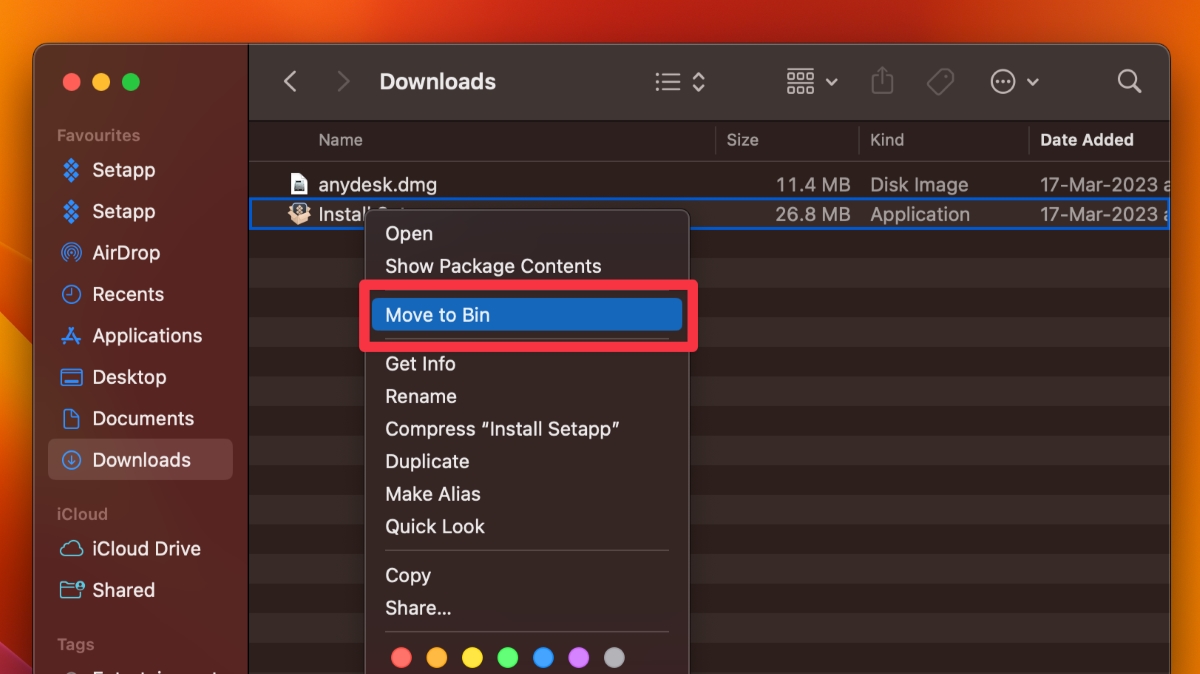Click the Tags icon in the toolbar
Viewport: 1200px width, 674px height.
940,81
